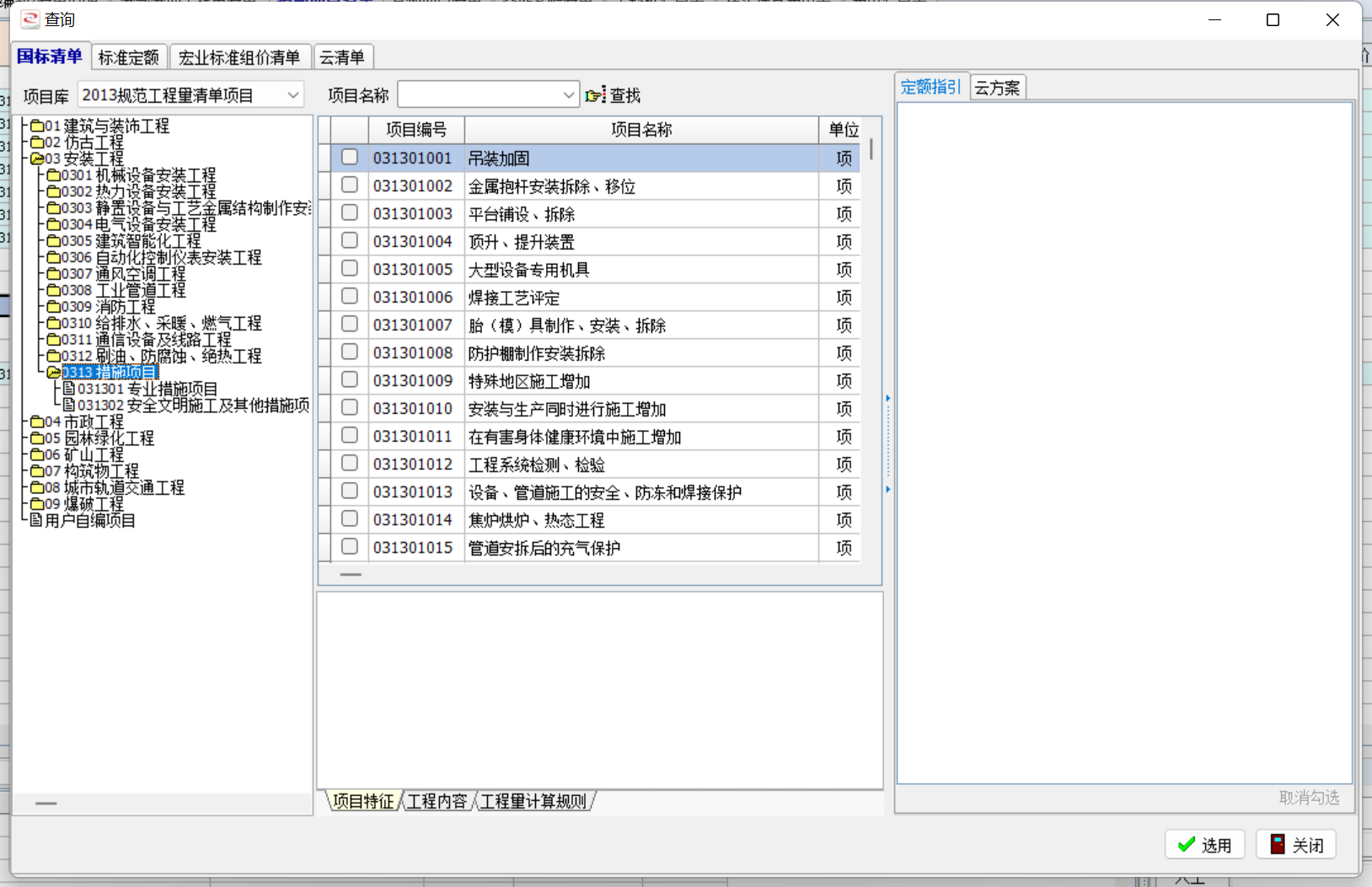Switch to the 国标清单 tab
Viewport: 1372px width, 887px height.
(50, 56)
